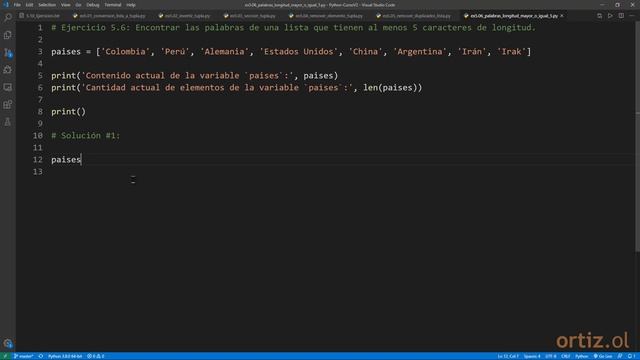Change file encoding via UTF-8 indicator
This screenshot has width=640, height=360.
click(551, 356)
